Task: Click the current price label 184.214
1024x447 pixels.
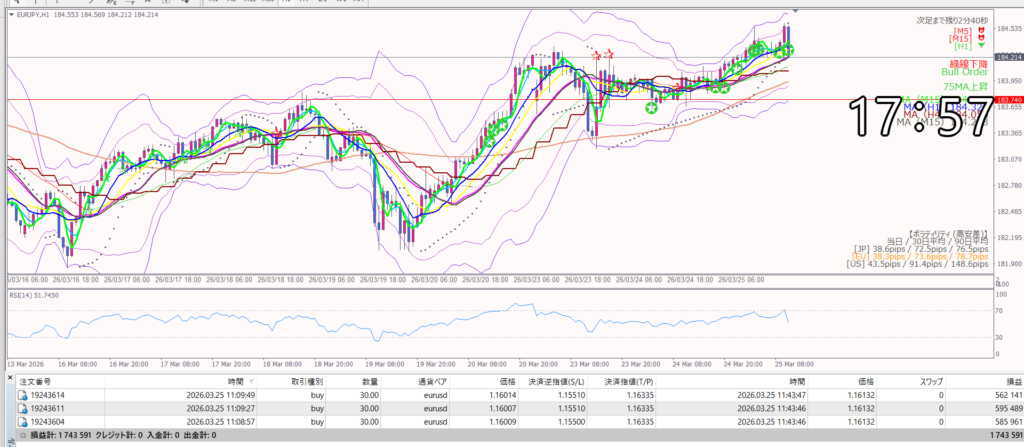Action: pos(1010,58)
